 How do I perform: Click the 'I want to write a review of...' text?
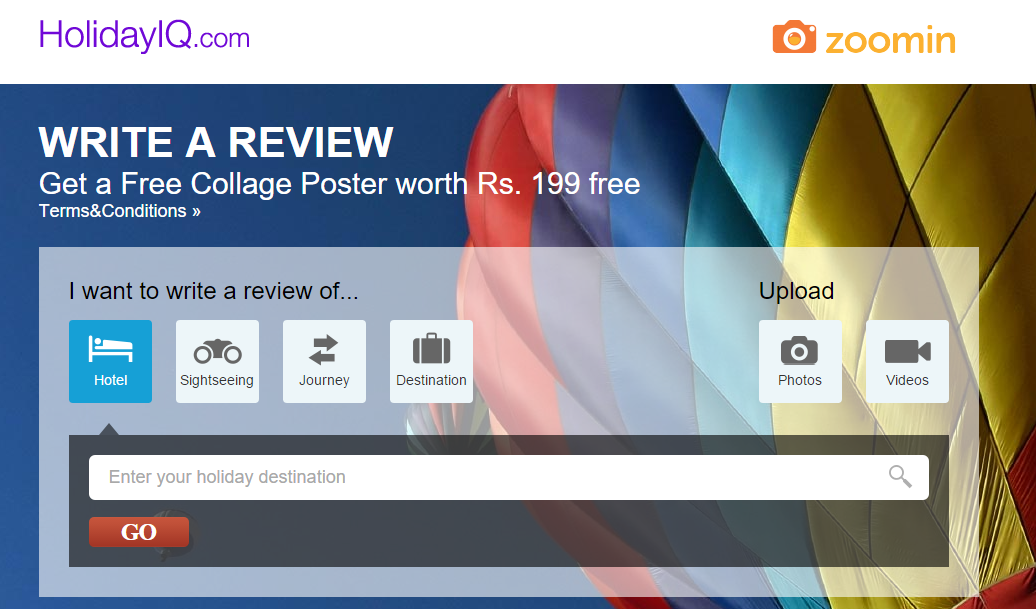pyautogui.click(x=213, y=291)
